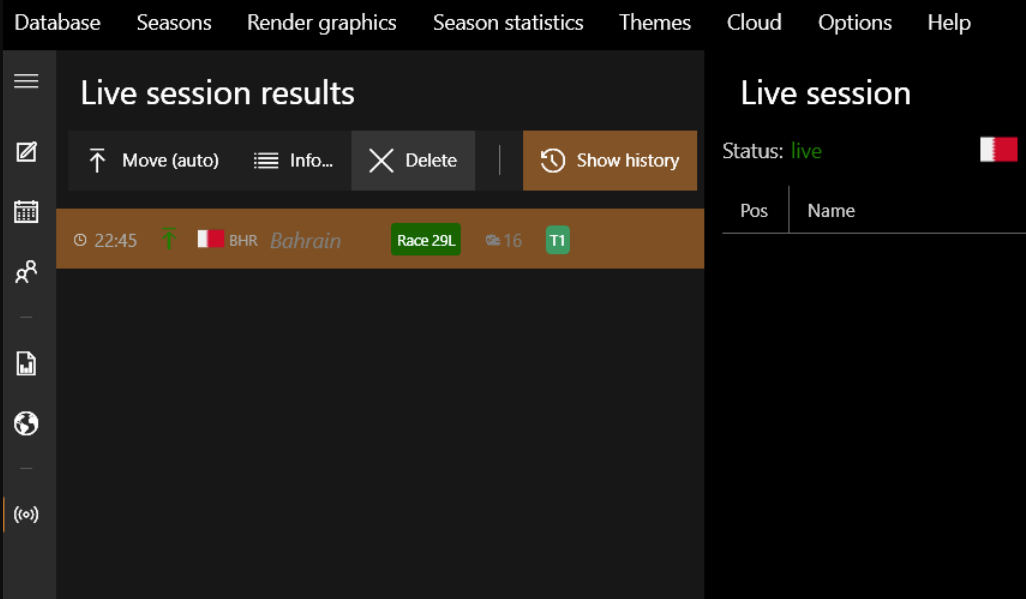Image resolution: width=1026 pixels, height=599 pixels.
Task: Open the Seasons menu
Action: click(x=174, y=23)
